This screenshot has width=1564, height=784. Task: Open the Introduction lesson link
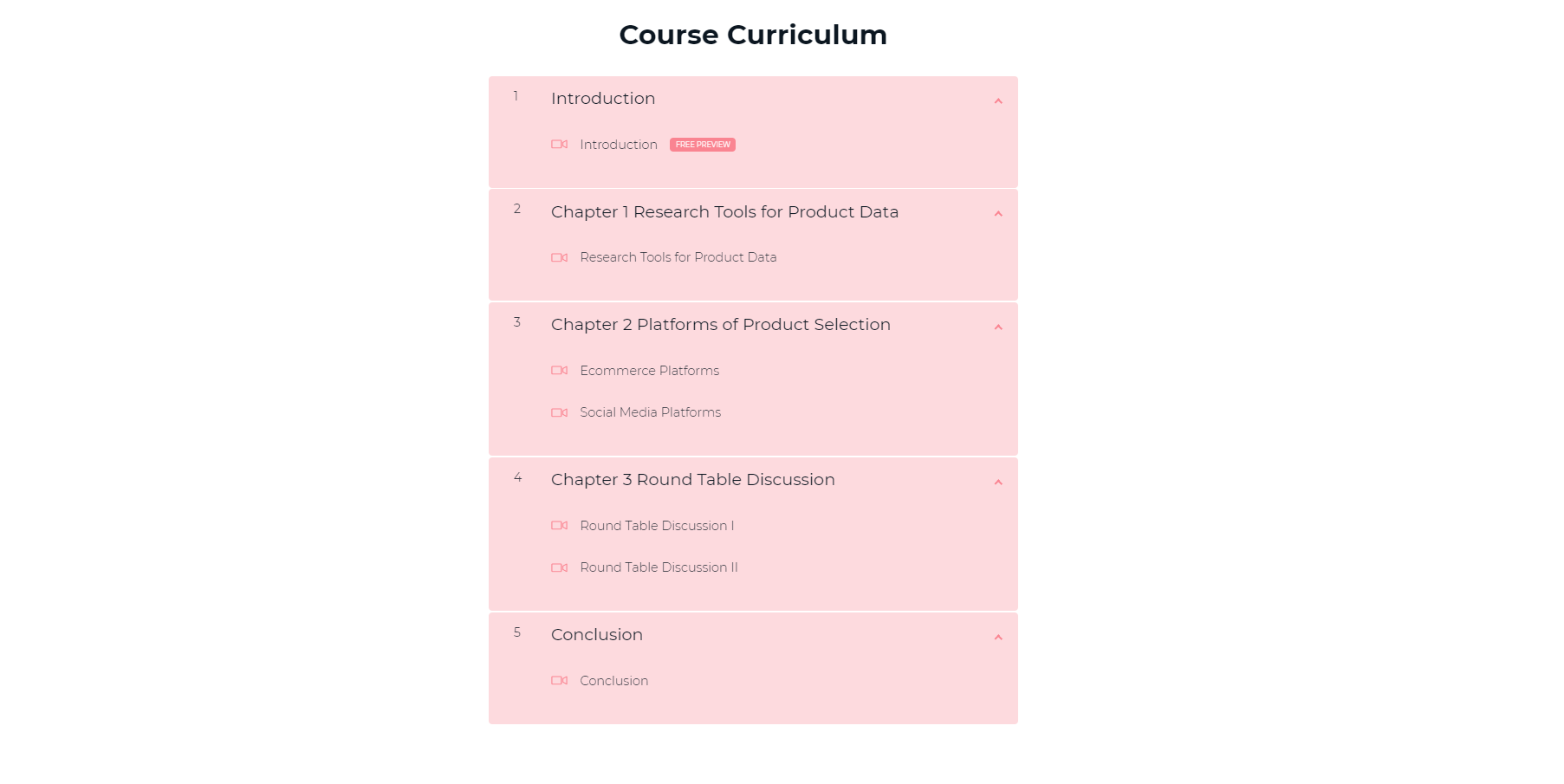(x=619, y=145)
